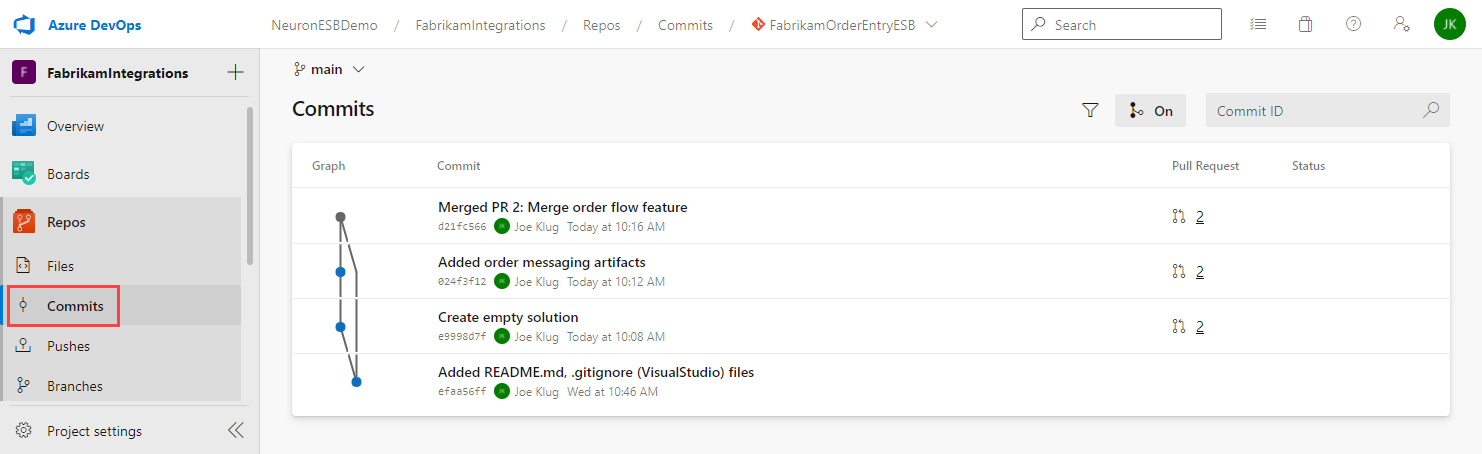
Task: Click the Status column header
Action: tap(1308, 166)
